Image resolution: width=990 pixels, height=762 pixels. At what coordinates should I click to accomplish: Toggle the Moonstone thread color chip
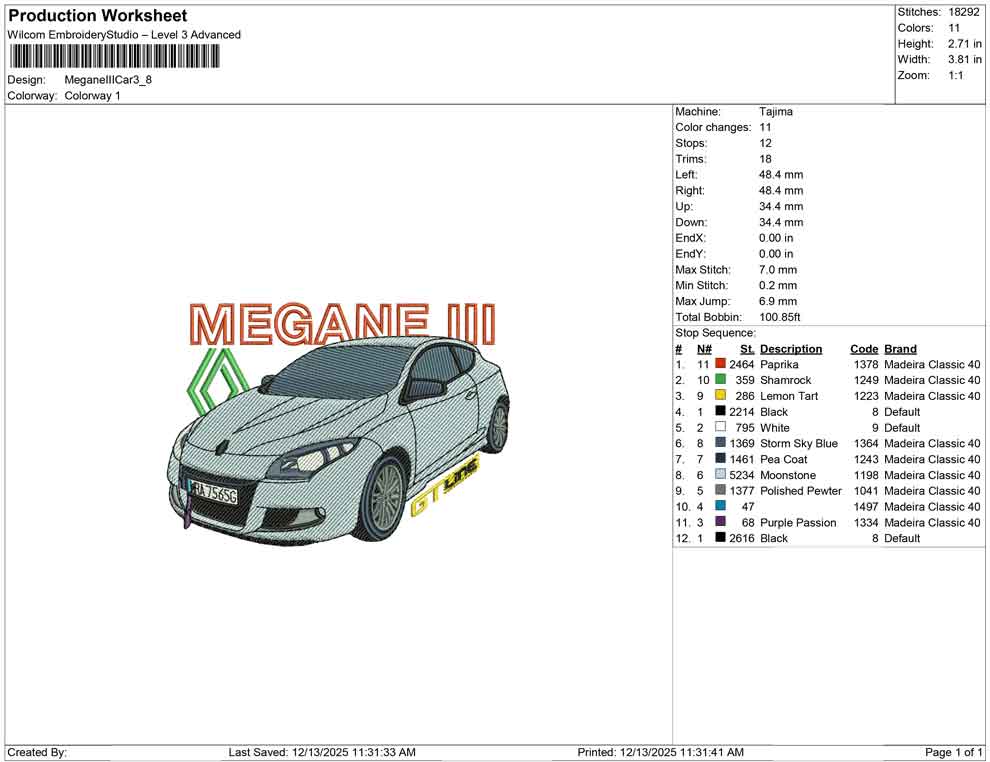[721, 475]
